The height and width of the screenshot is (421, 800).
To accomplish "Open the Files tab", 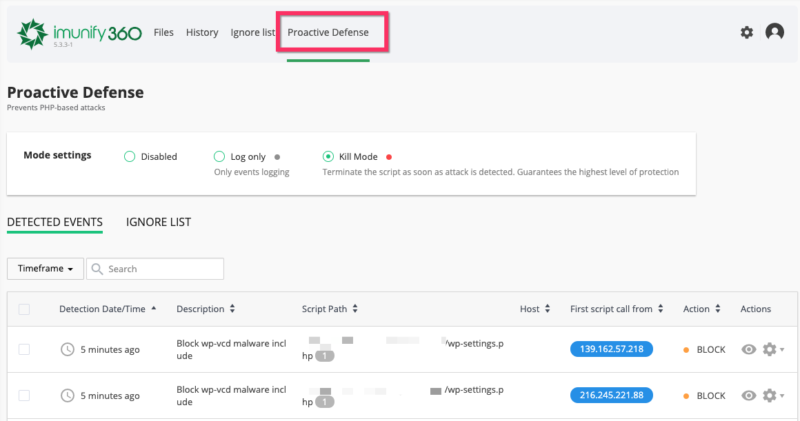I will pyautogui.click(x=164, y=32).
